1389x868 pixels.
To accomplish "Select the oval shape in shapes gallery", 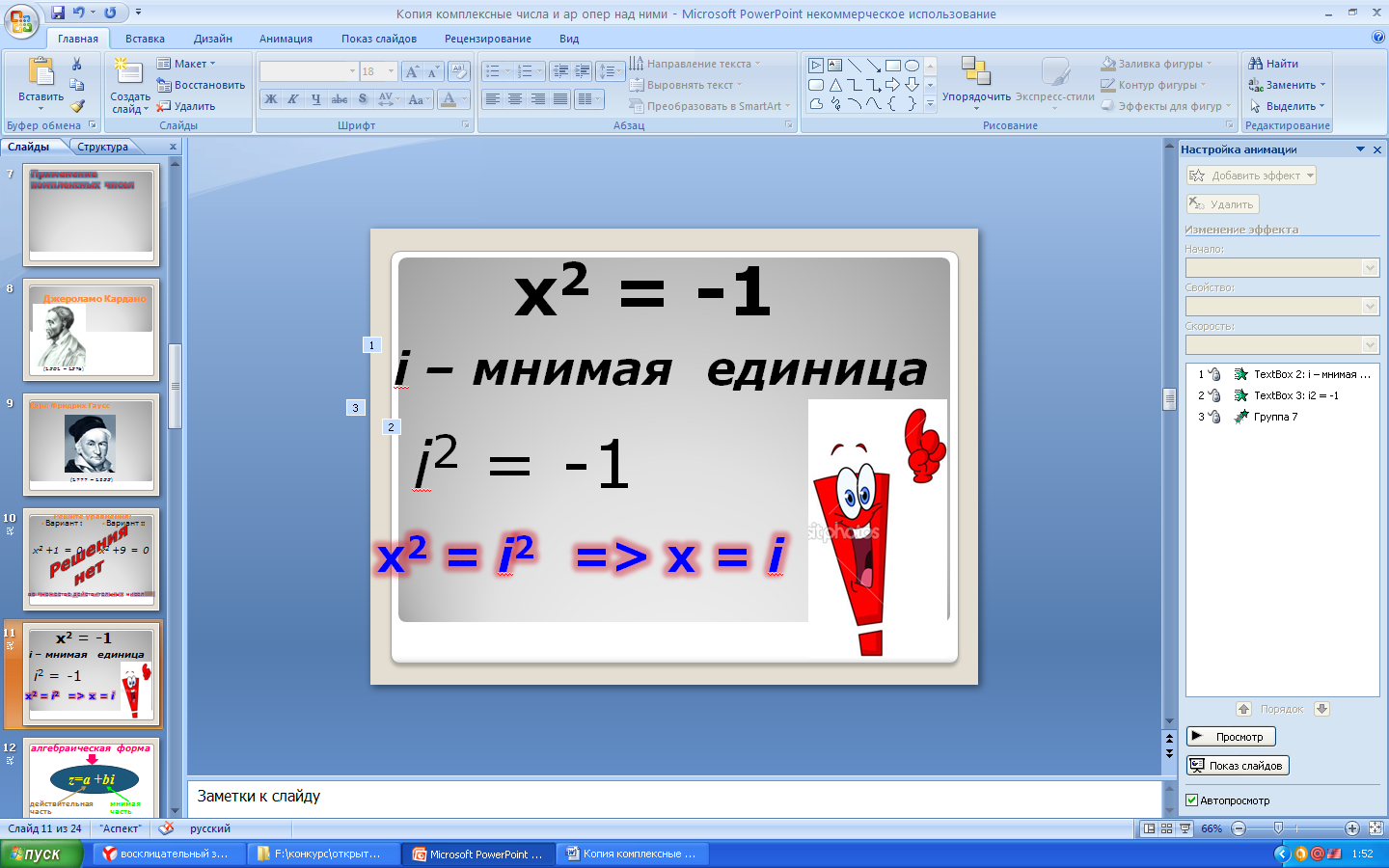I will click(912, 66).
